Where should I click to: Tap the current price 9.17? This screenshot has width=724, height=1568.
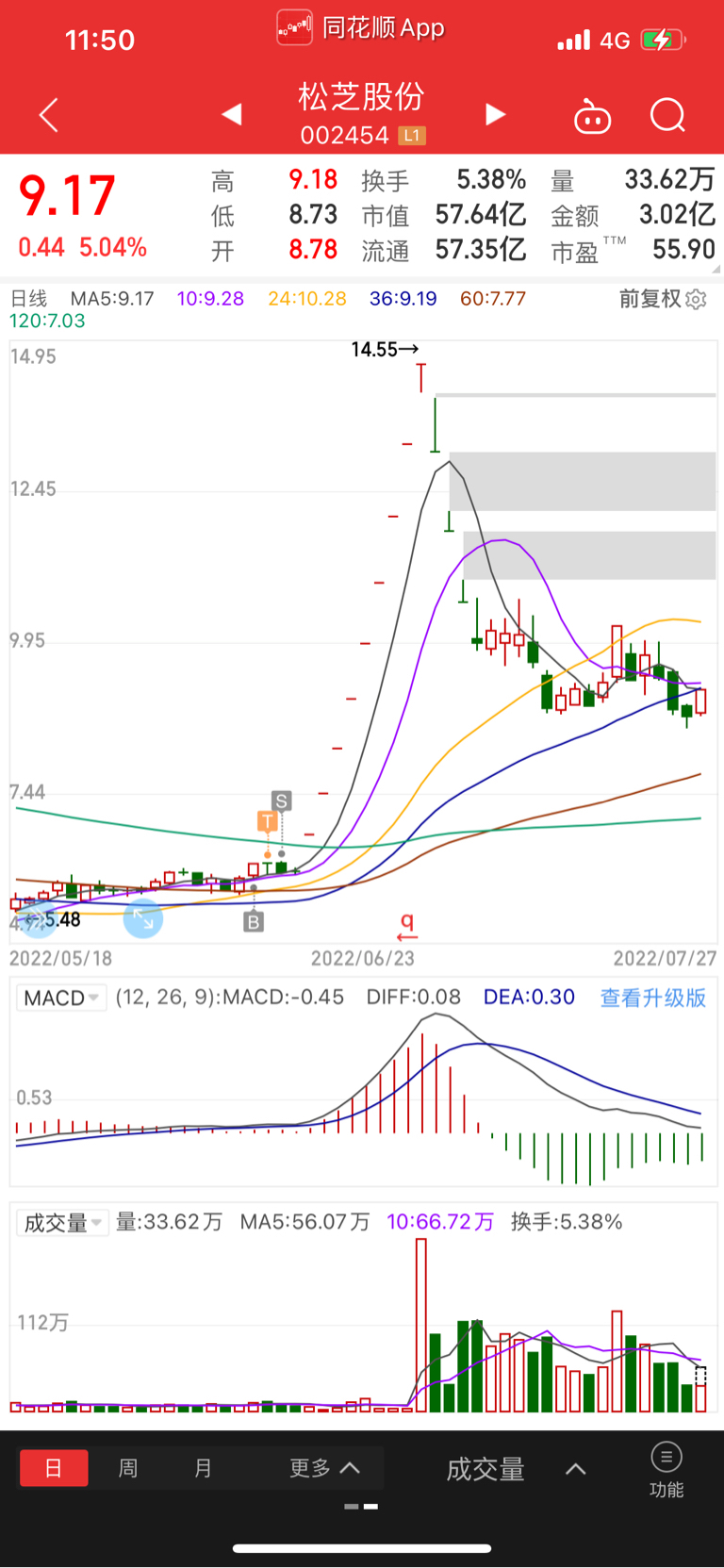click(x=67, y=195)
